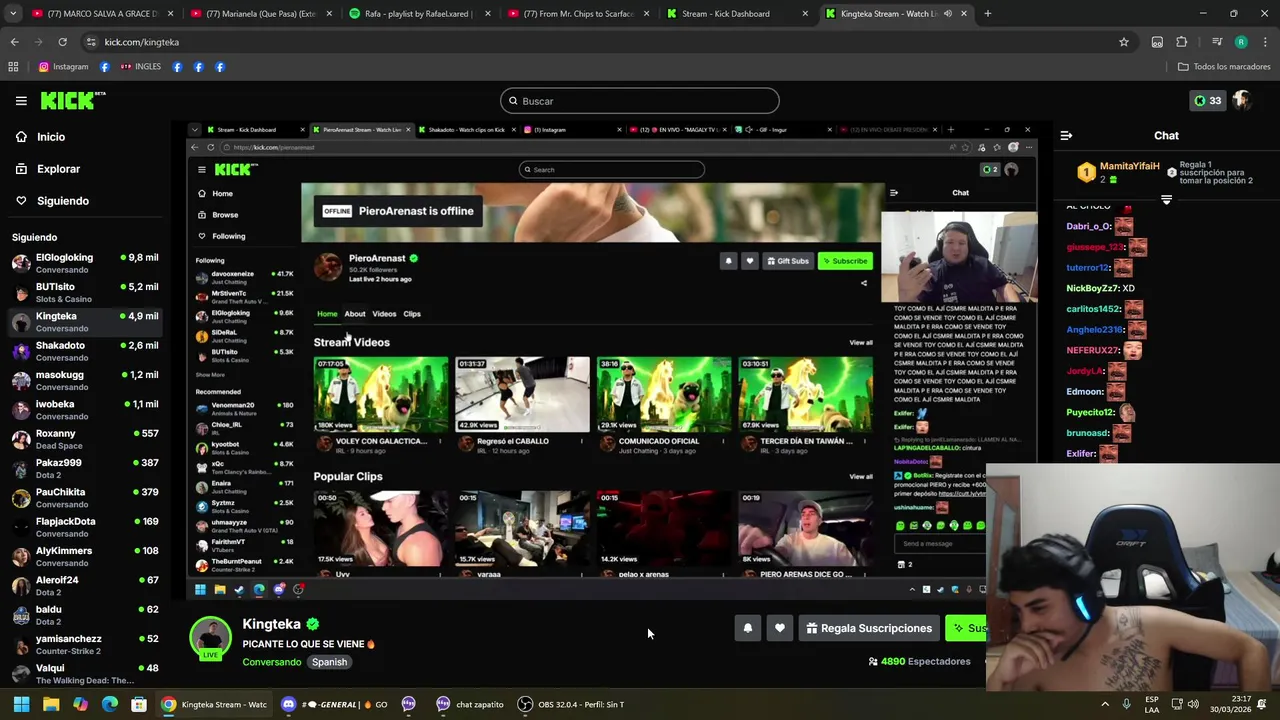Mute the Kingteka Stream tab audio icon

pos(947,14)
